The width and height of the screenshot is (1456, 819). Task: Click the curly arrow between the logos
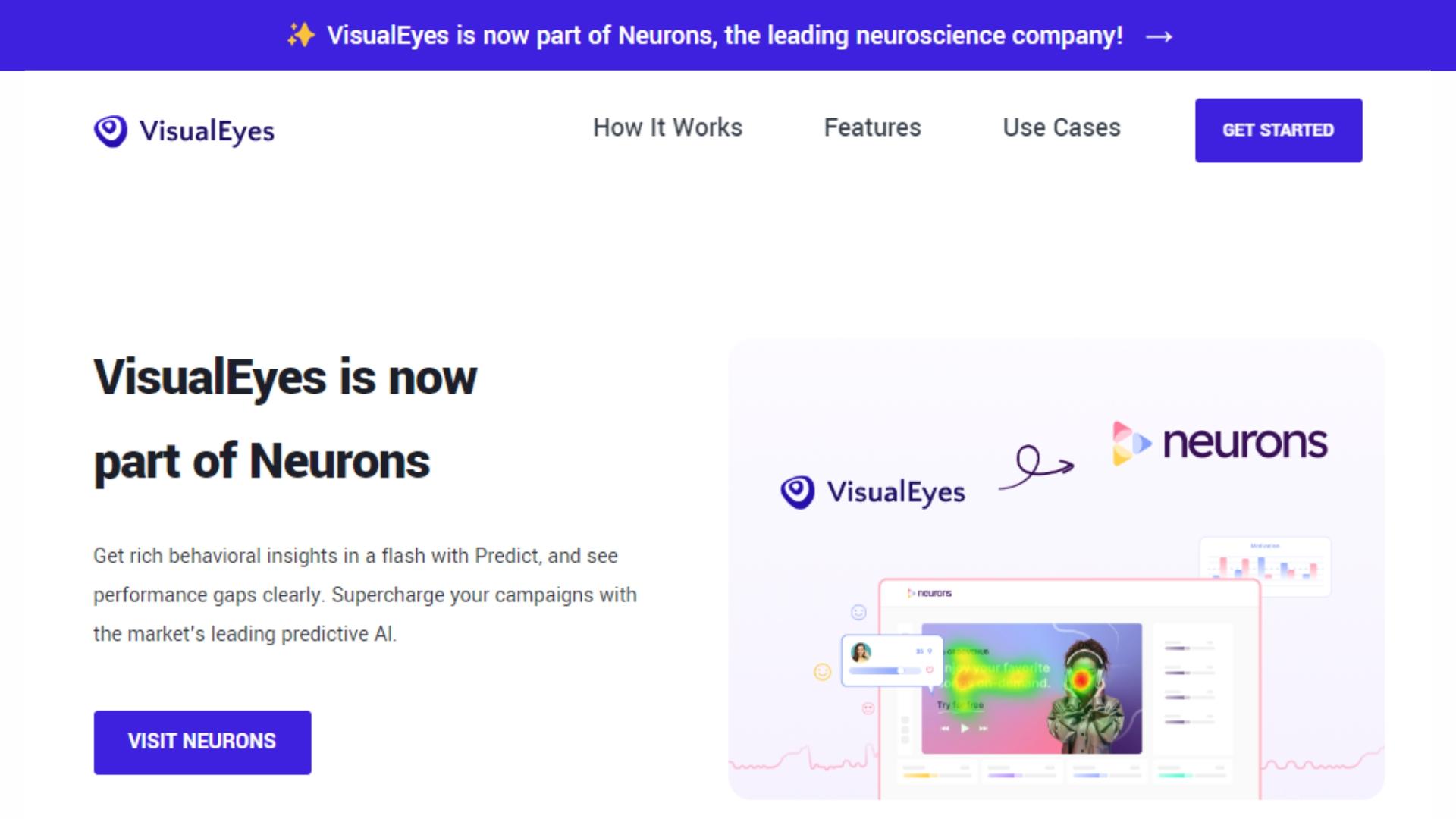tap(1037, 466)
